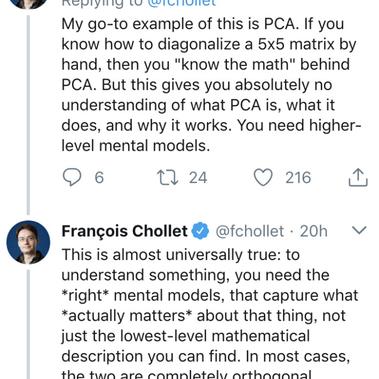
Task: Tap the thread line beside the PCA tweet
Action: (28, 114)
